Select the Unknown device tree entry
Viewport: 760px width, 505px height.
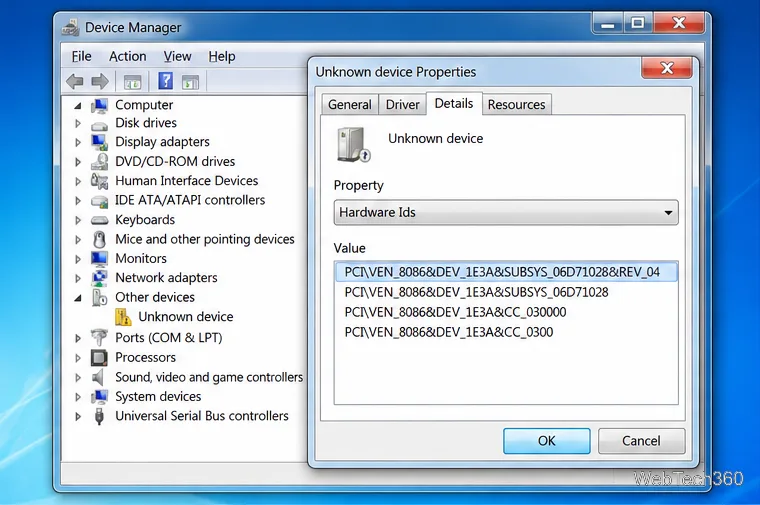coord(186,317)
